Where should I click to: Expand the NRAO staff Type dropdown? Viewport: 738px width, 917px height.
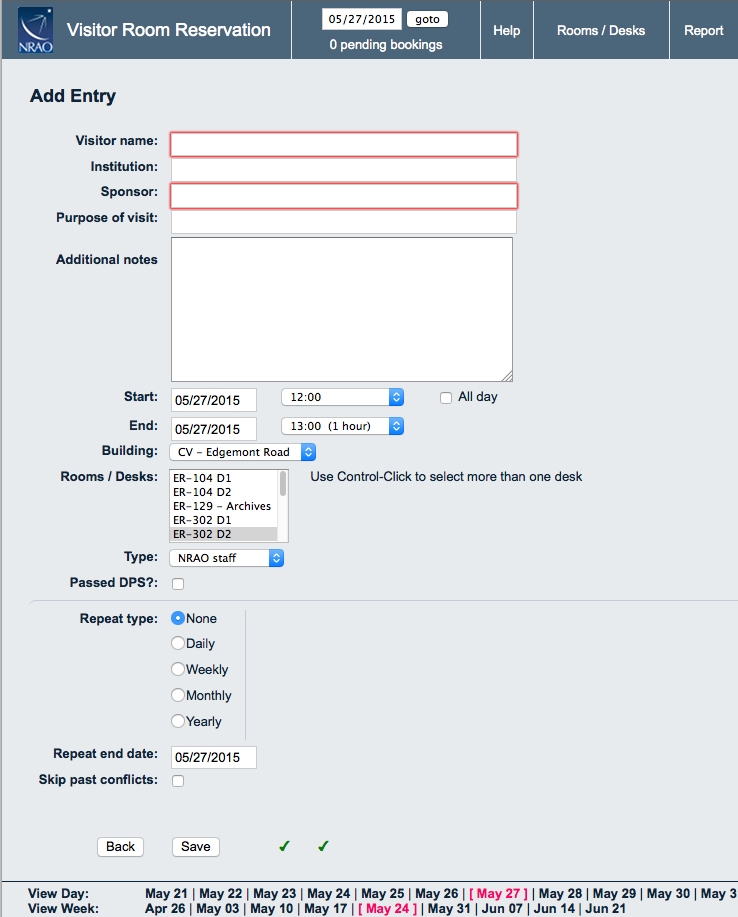point(227,558)
